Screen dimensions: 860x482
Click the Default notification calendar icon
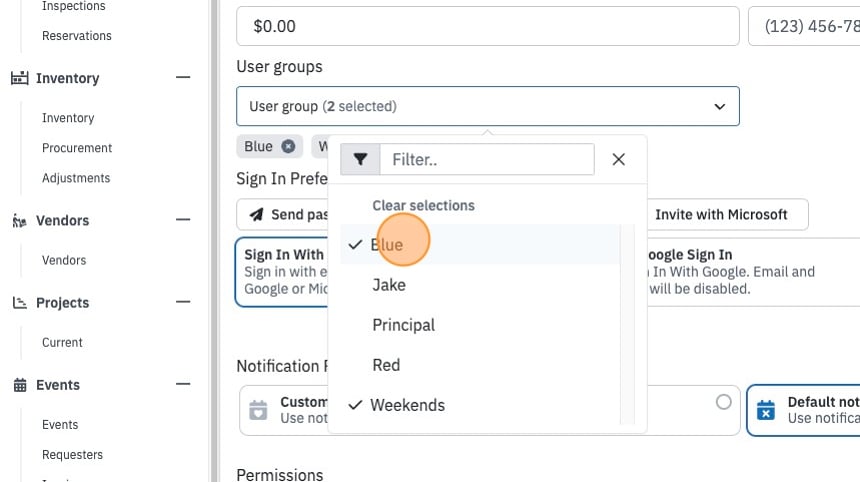(x=766, y=410)
